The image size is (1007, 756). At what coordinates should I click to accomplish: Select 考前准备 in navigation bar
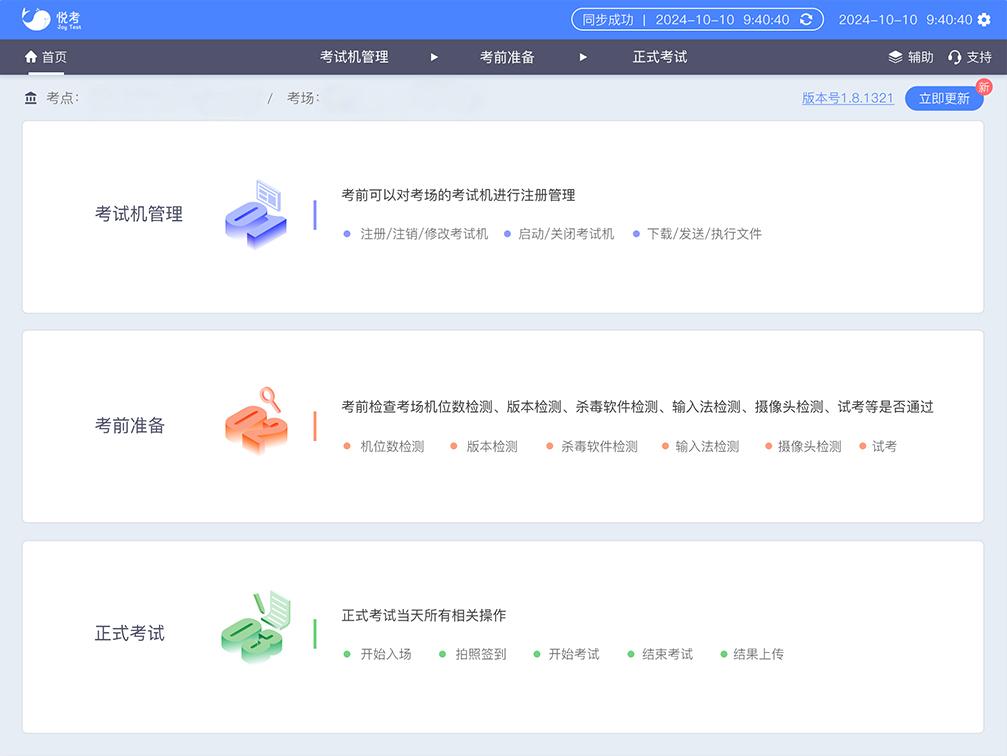tap(507, 57)
